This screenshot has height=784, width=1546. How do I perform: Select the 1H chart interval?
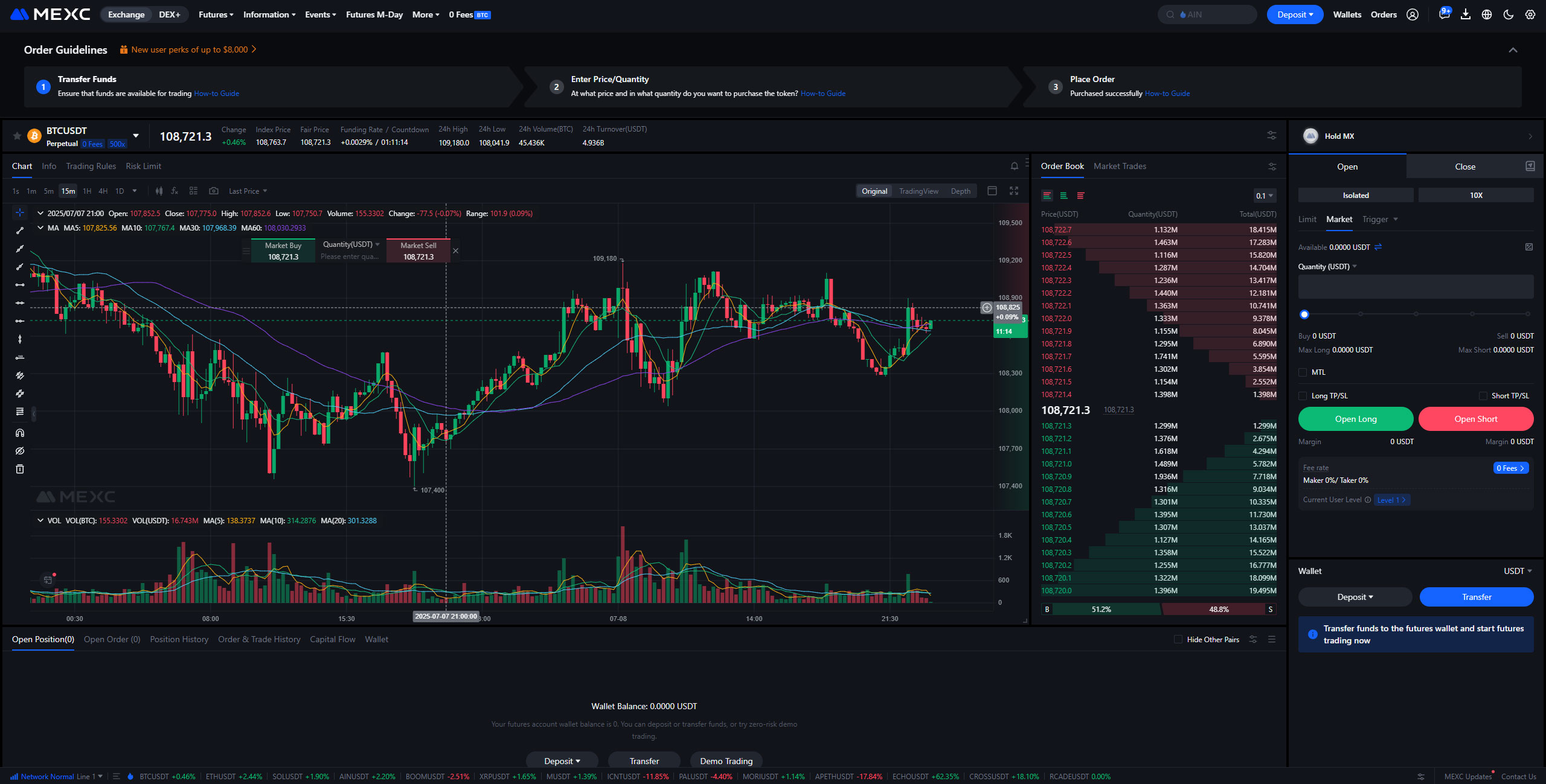(x=87, y=191)
